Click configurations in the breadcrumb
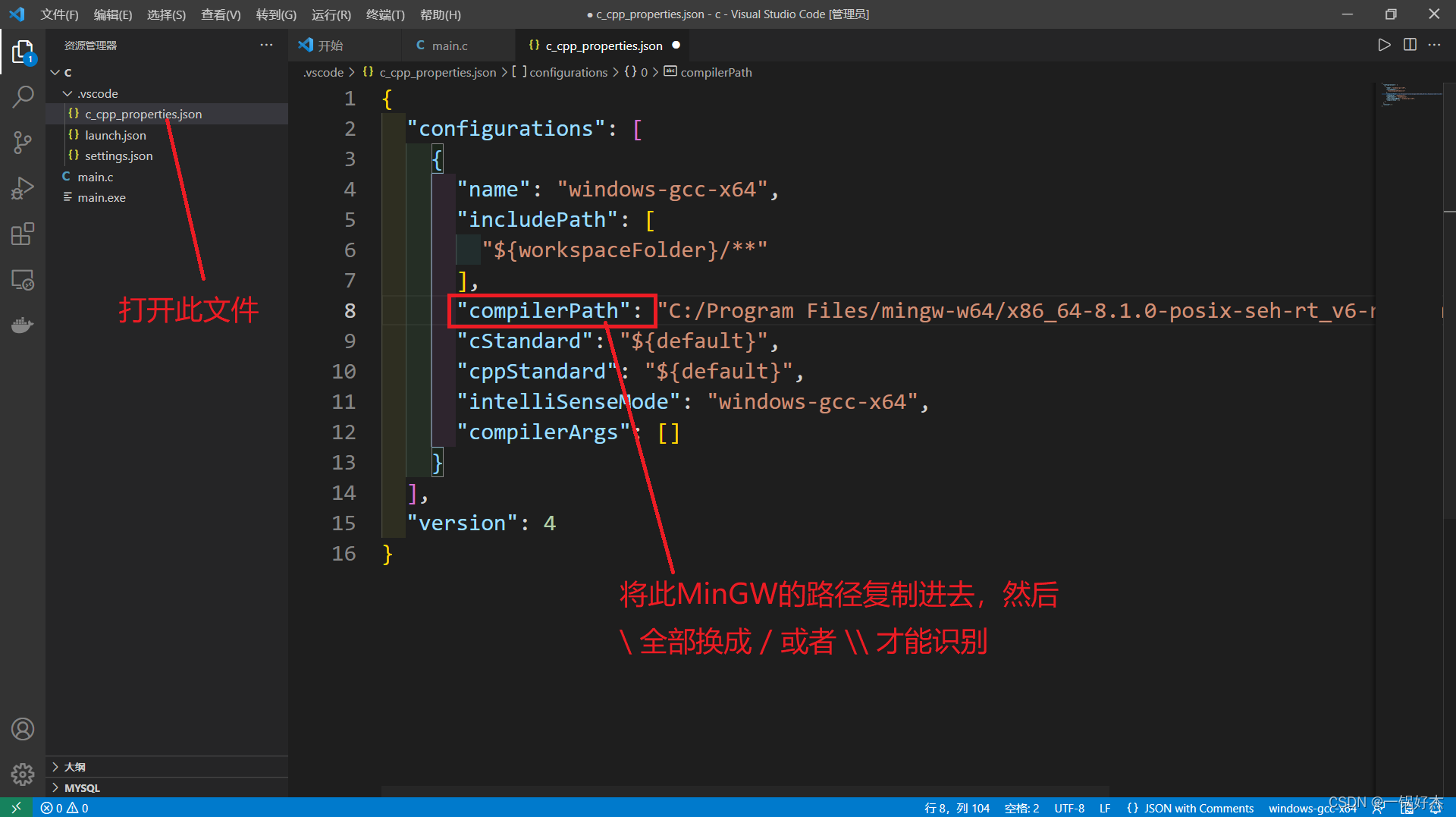Image resolution: width=1456 pixels, height=817 pixels. (x=560, y=72)
